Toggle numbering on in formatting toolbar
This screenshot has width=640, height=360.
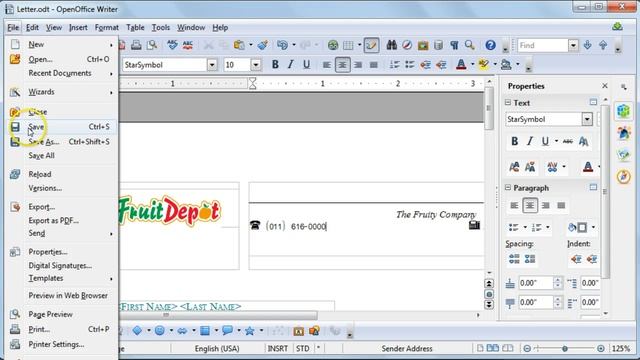(394, 64)
